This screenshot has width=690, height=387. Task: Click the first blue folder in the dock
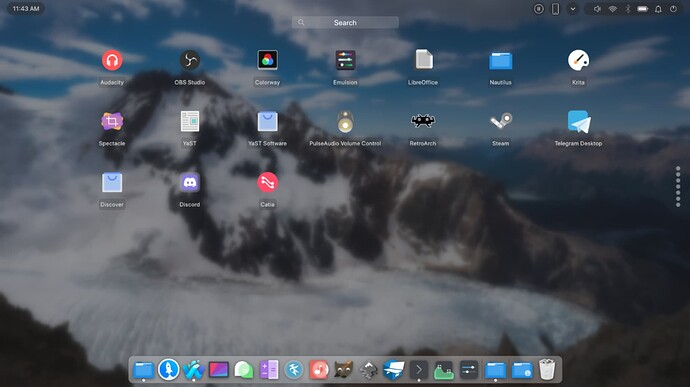(143, 370)
